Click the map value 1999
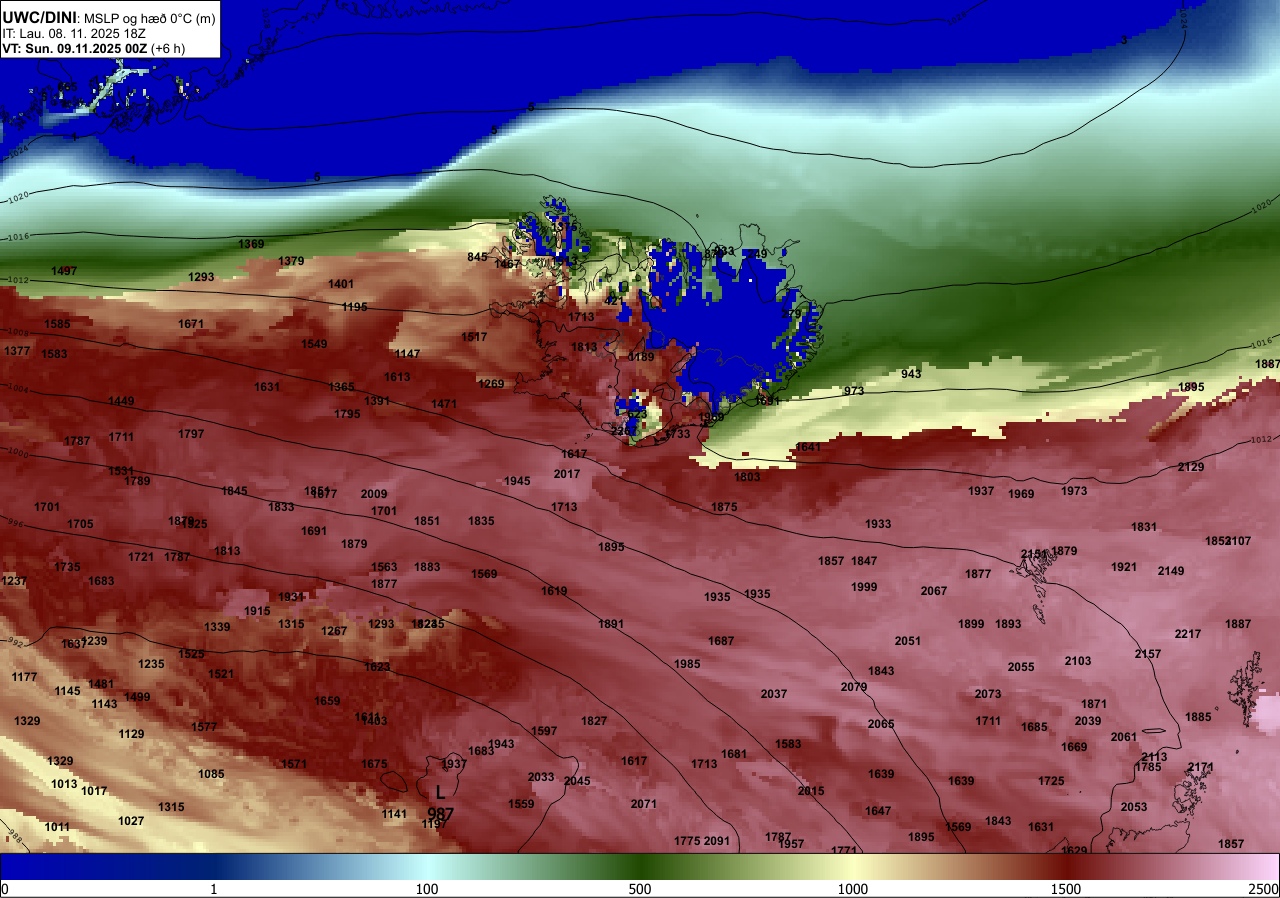 tap(864, 587)
